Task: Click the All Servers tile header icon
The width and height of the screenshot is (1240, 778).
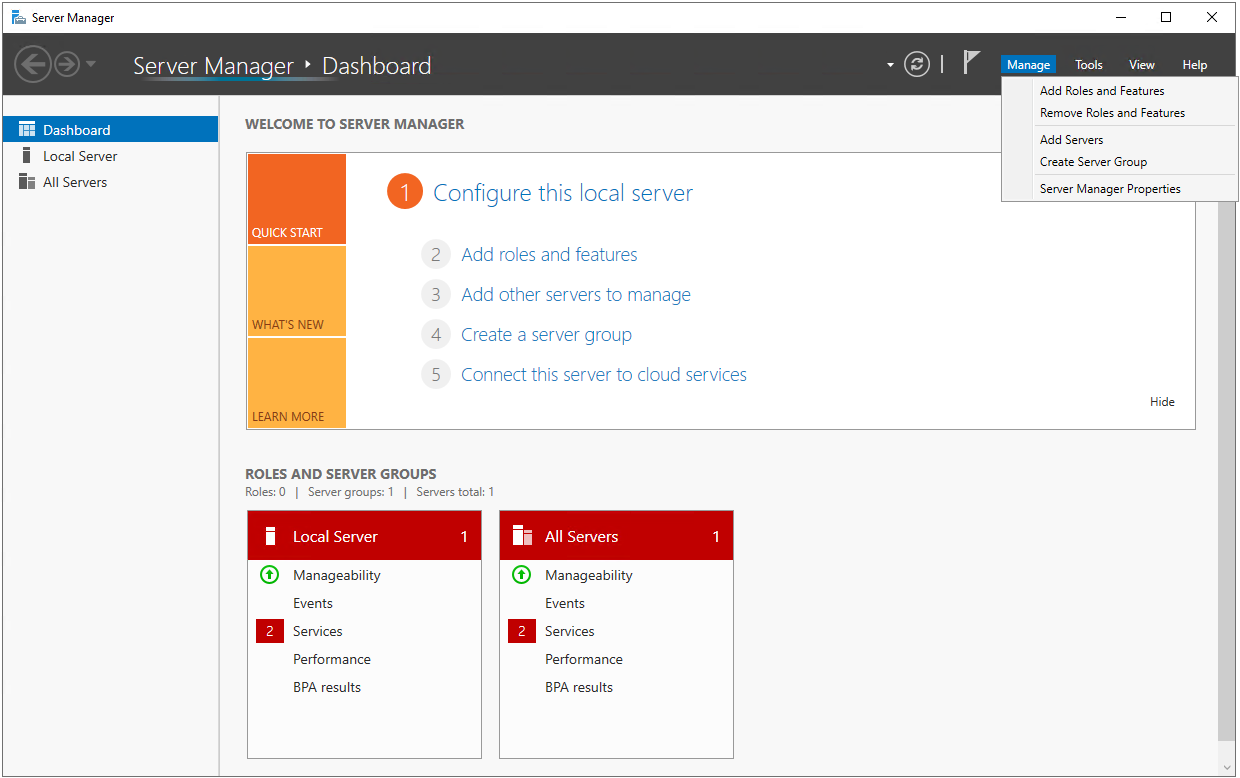Action: click(522, 536)
